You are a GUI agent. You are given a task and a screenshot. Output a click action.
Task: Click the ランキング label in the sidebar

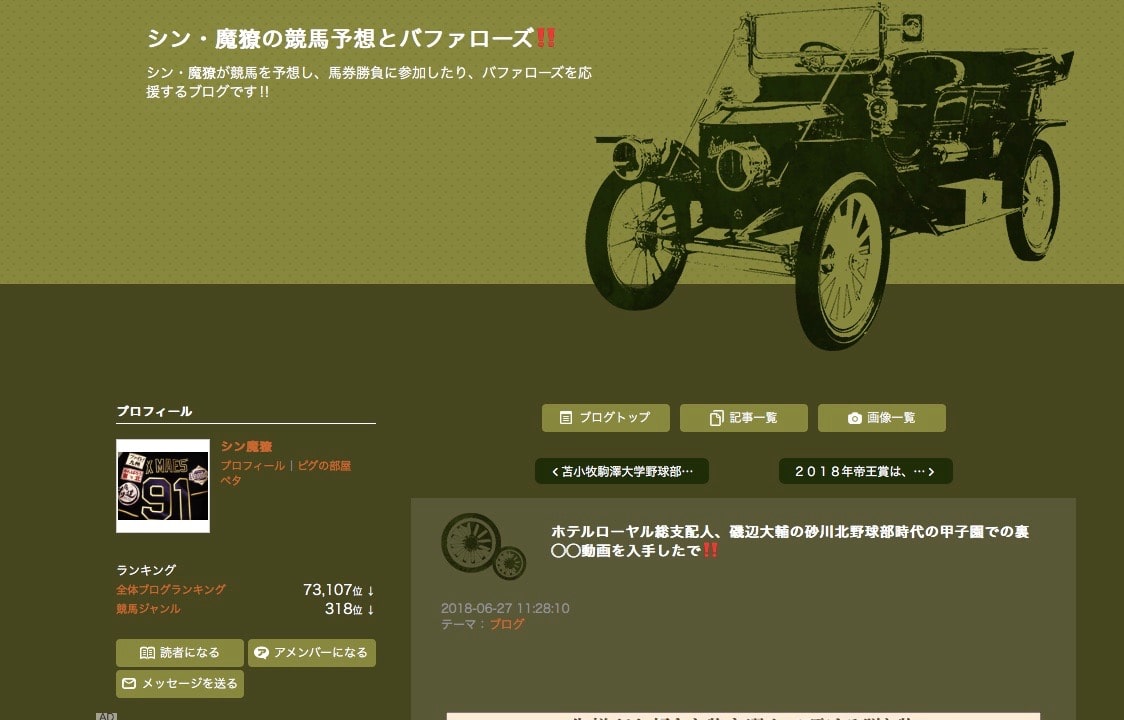pos(146,570)
